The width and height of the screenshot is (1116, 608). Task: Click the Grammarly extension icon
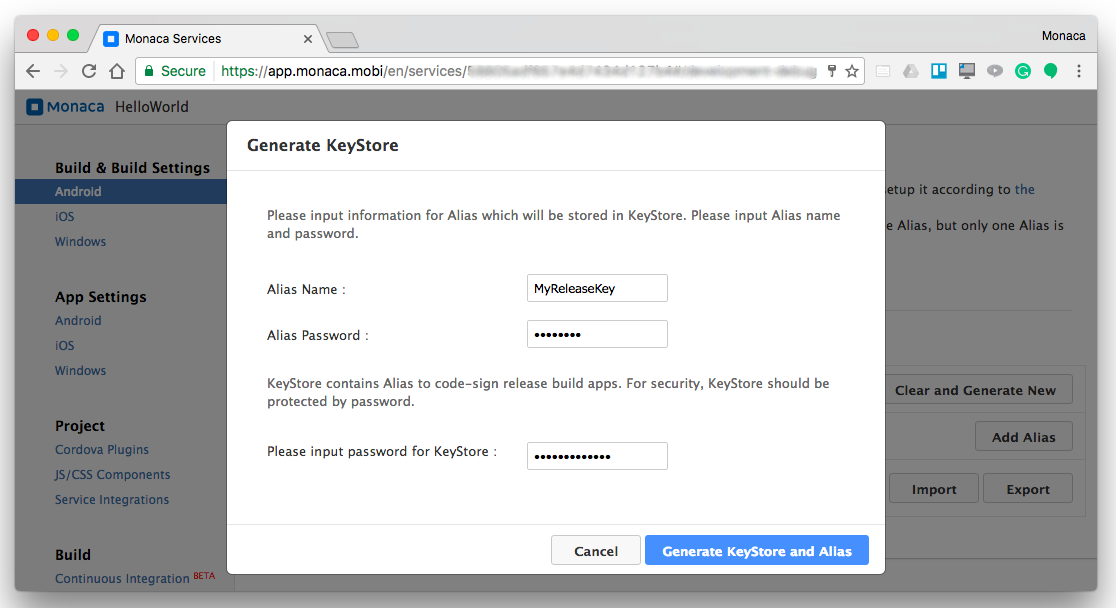tap(1023, 71)
